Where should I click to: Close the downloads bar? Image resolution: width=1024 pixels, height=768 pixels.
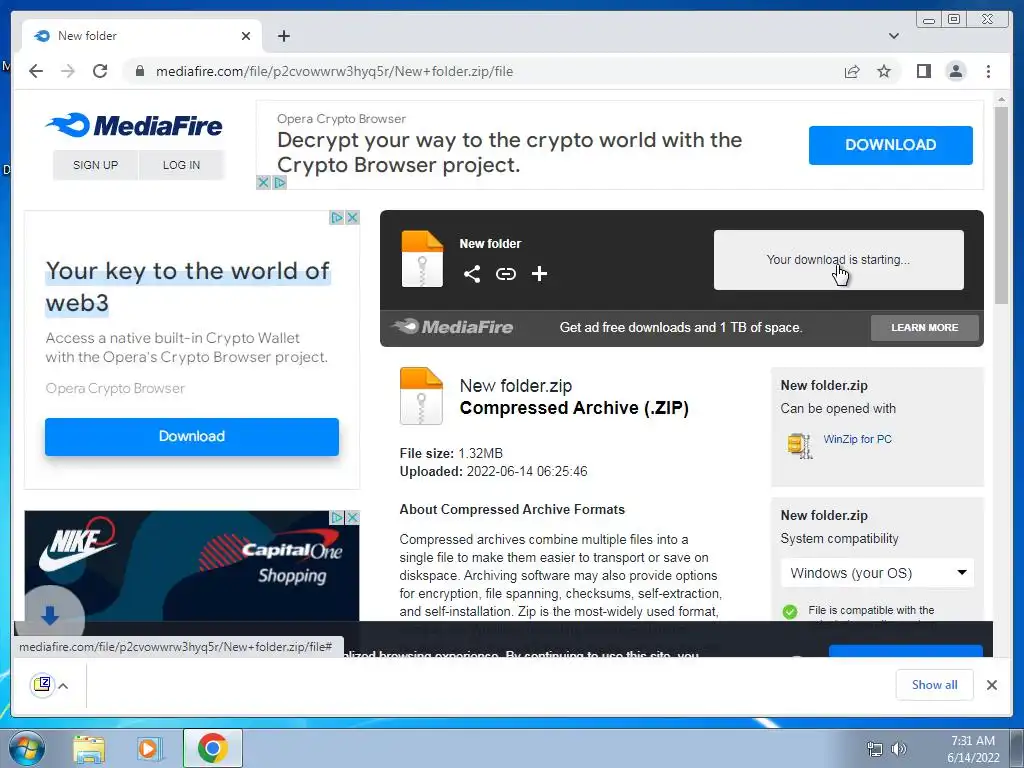point(991,684)
